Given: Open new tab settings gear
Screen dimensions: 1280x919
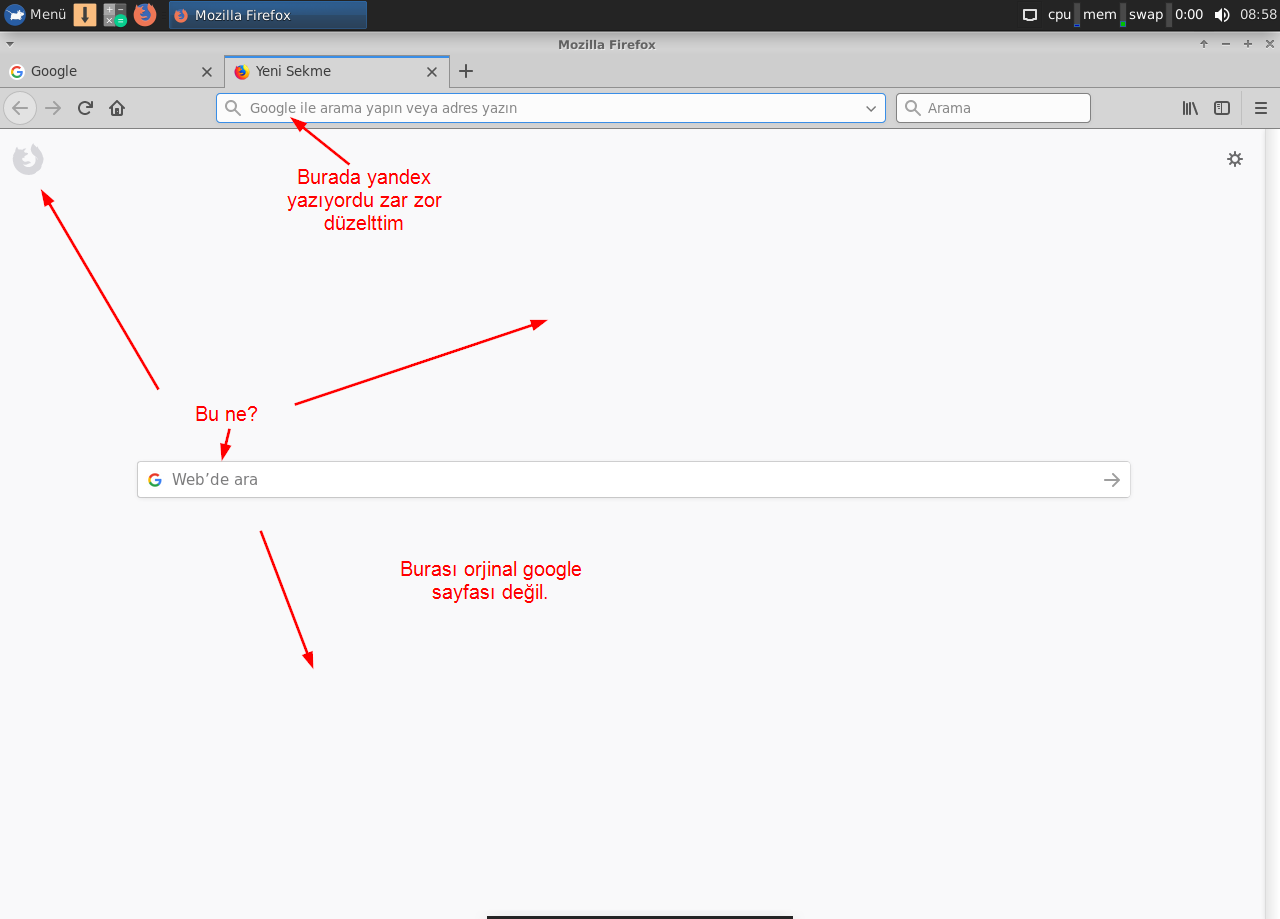Looking at the screenshot, I should 1235,159.
